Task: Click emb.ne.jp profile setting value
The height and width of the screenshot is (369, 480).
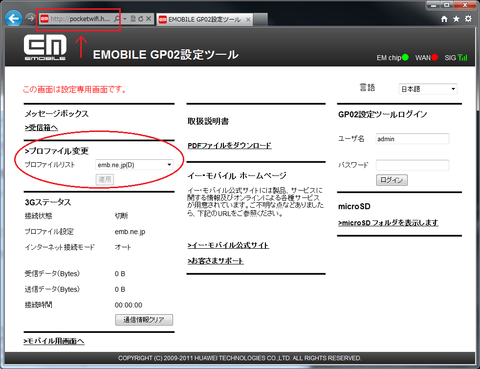Action: click(x=130, y=232)
